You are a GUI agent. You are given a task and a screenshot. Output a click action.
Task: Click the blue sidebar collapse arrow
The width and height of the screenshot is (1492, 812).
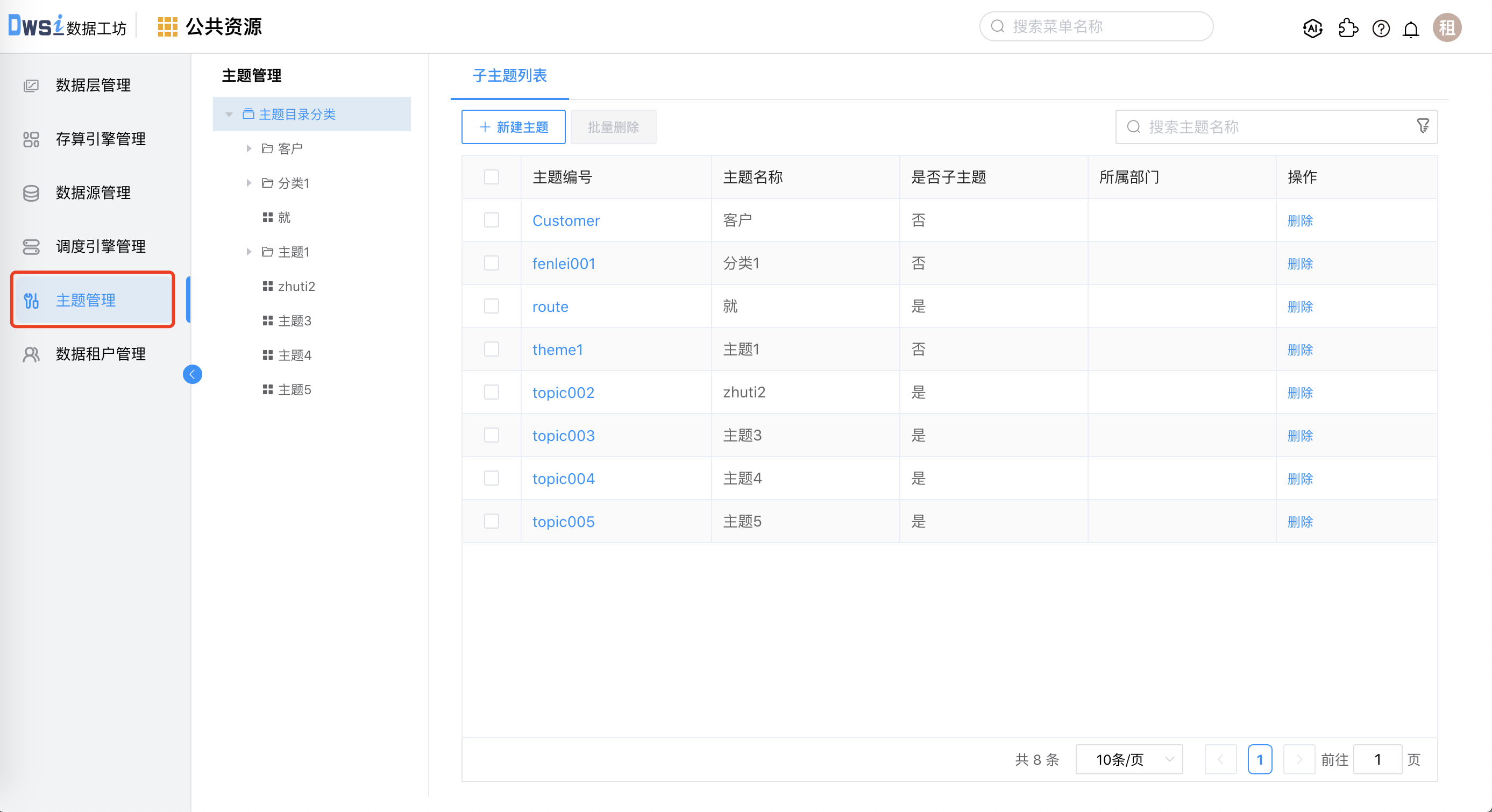coord(193,374)
